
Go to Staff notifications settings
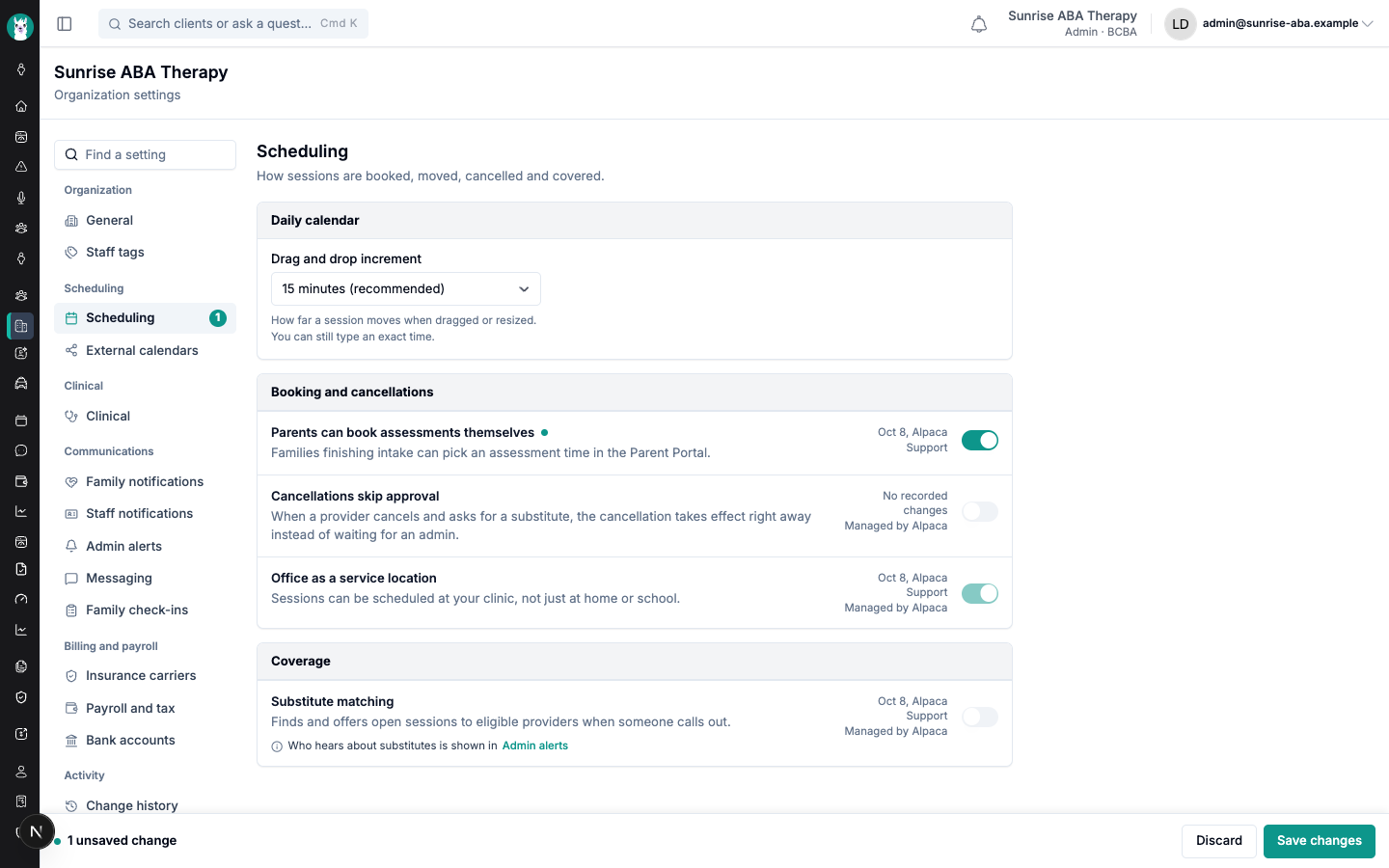tap(145, 514)
